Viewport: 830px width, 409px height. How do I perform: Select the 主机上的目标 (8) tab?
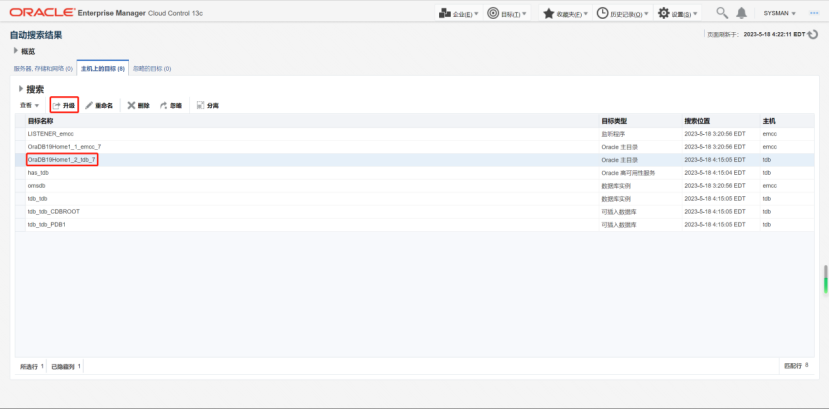tap(103, 69)
